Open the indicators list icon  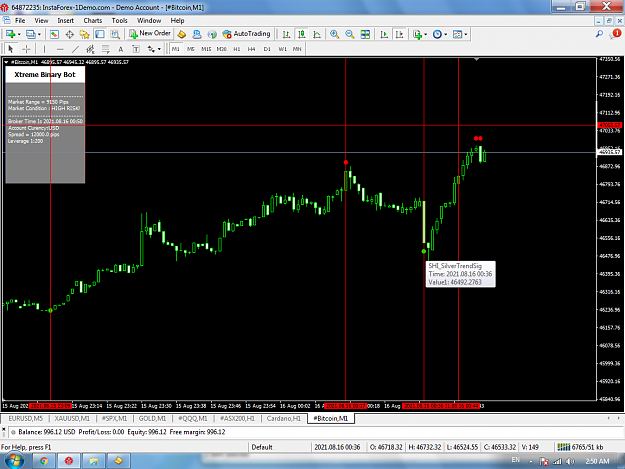coord(417,34)
